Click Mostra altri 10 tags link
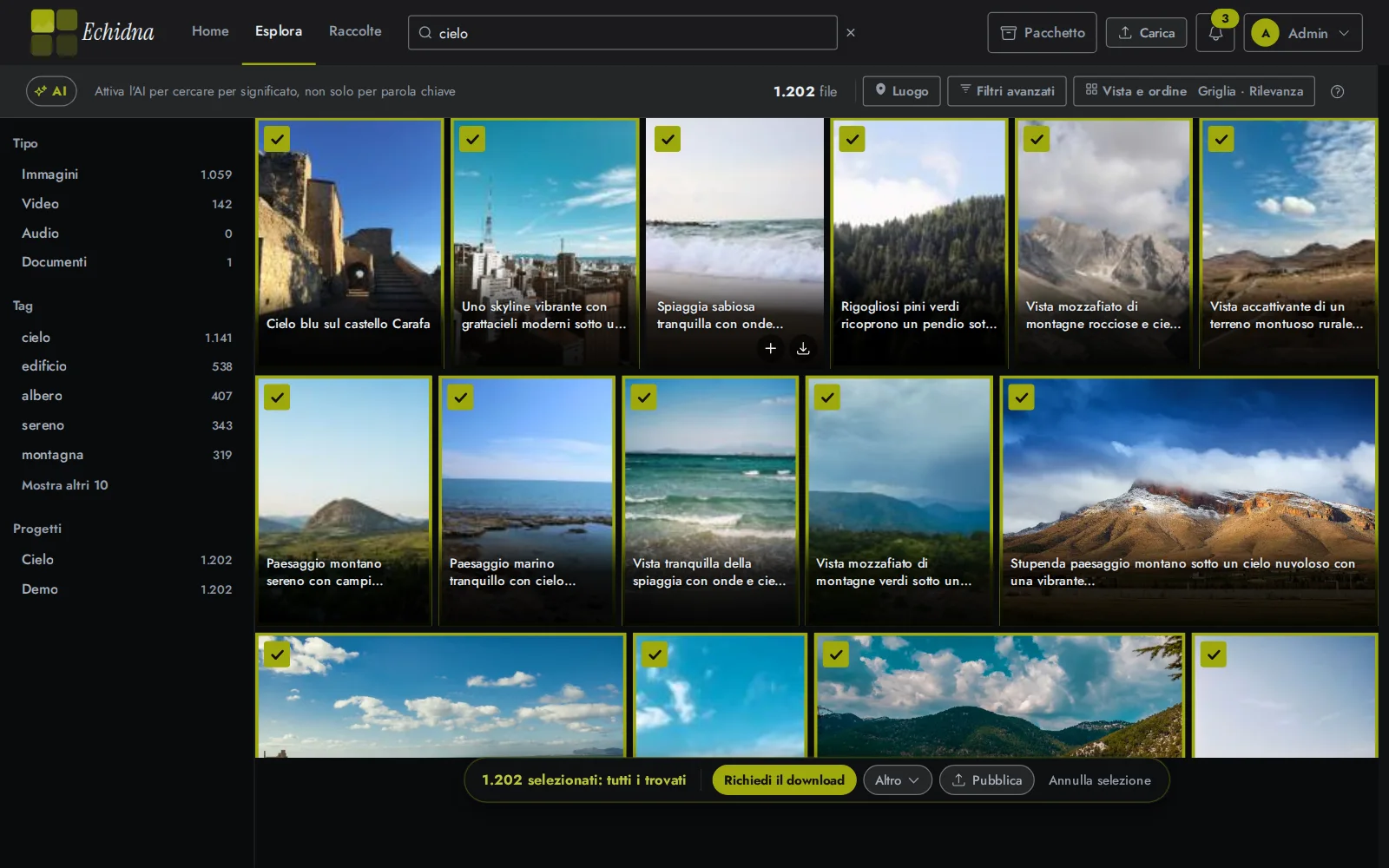This screenshot has width=1389, height=868. [65, 485]
